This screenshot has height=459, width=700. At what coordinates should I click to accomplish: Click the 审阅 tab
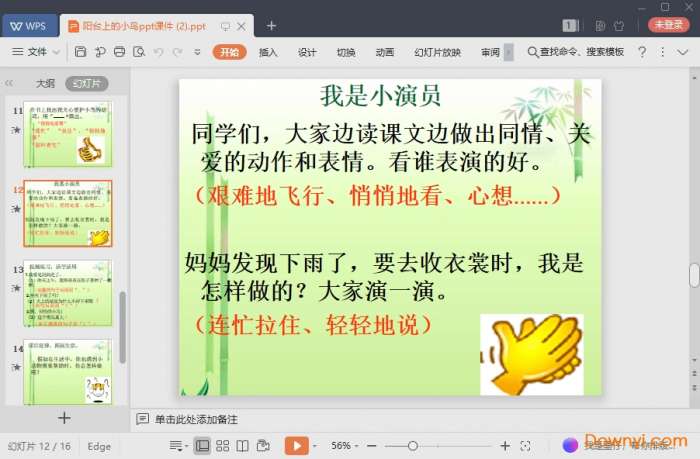(490, 52)
